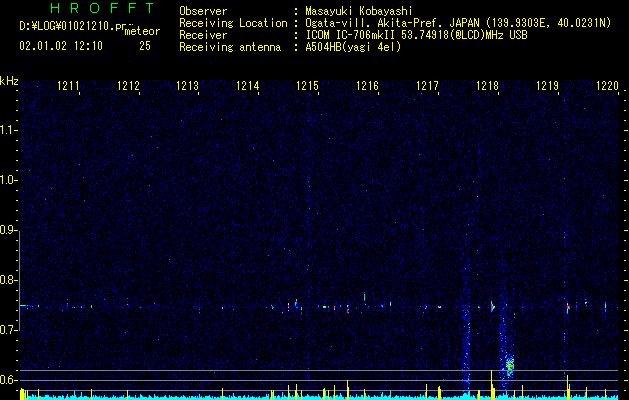
Task: Click the meteor count value 25
Action: coord(145,46)
